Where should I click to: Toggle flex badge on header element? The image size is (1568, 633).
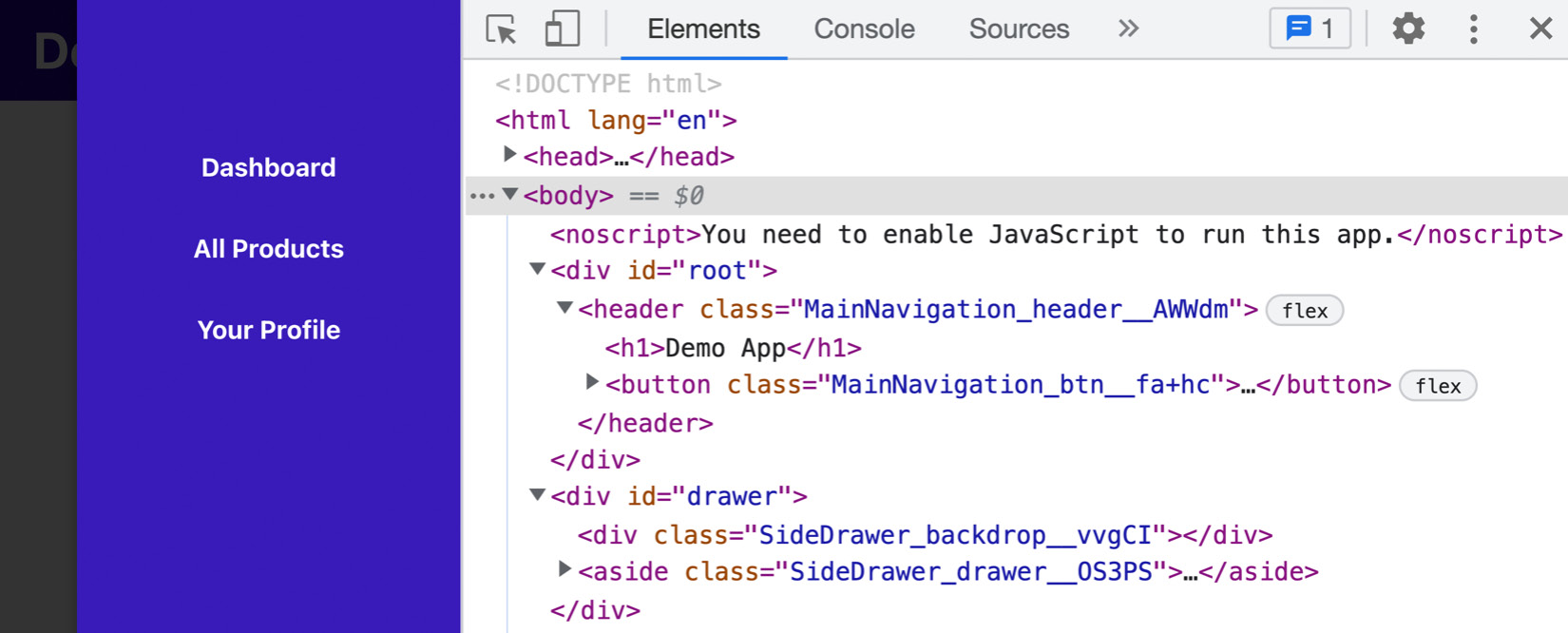coord(1304,311)
